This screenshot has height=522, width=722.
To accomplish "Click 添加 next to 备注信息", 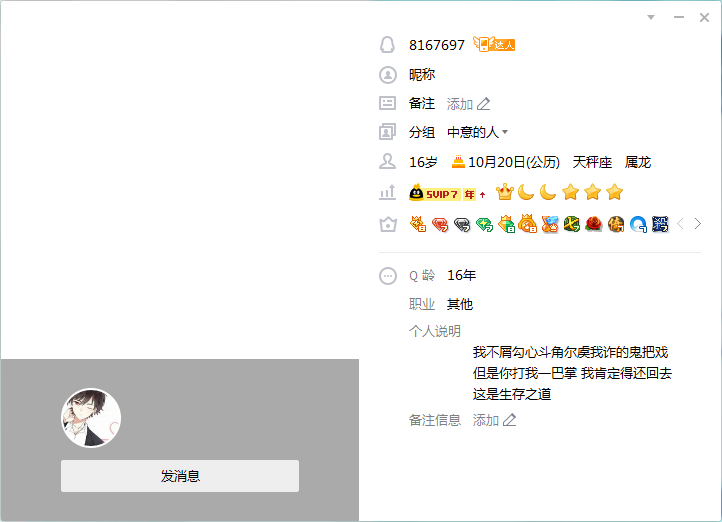I will point(486,420).
